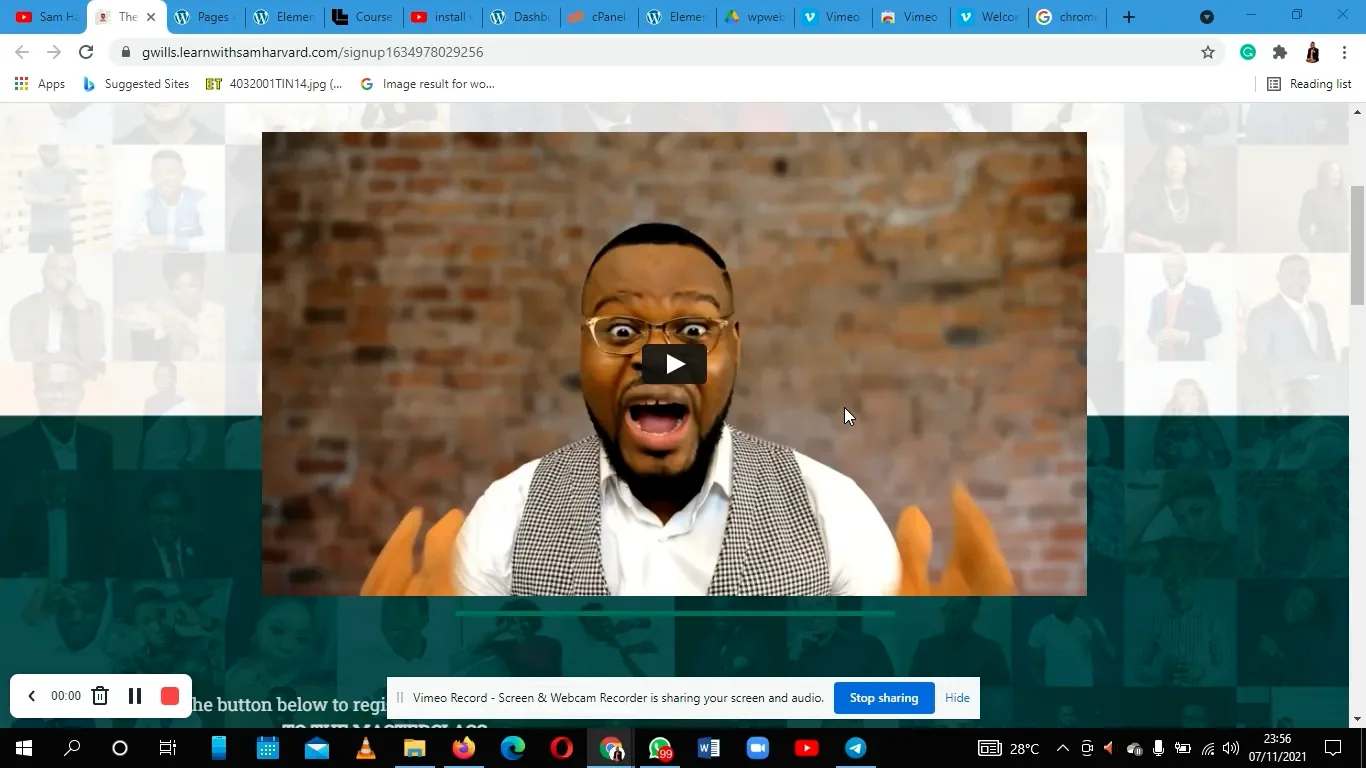This screenshot has width=1366, height=768.
Task: Pause the Vimeo screen recording
Action: [x=135, y=696]
